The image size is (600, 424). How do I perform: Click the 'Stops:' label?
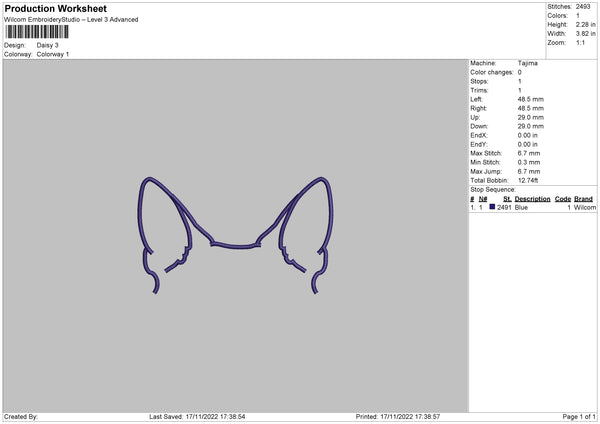tap(479, 81)
